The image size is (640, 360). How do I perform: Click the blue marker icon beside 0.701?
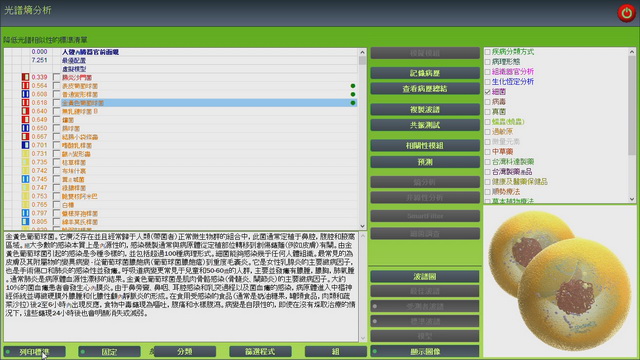point(25,145)
